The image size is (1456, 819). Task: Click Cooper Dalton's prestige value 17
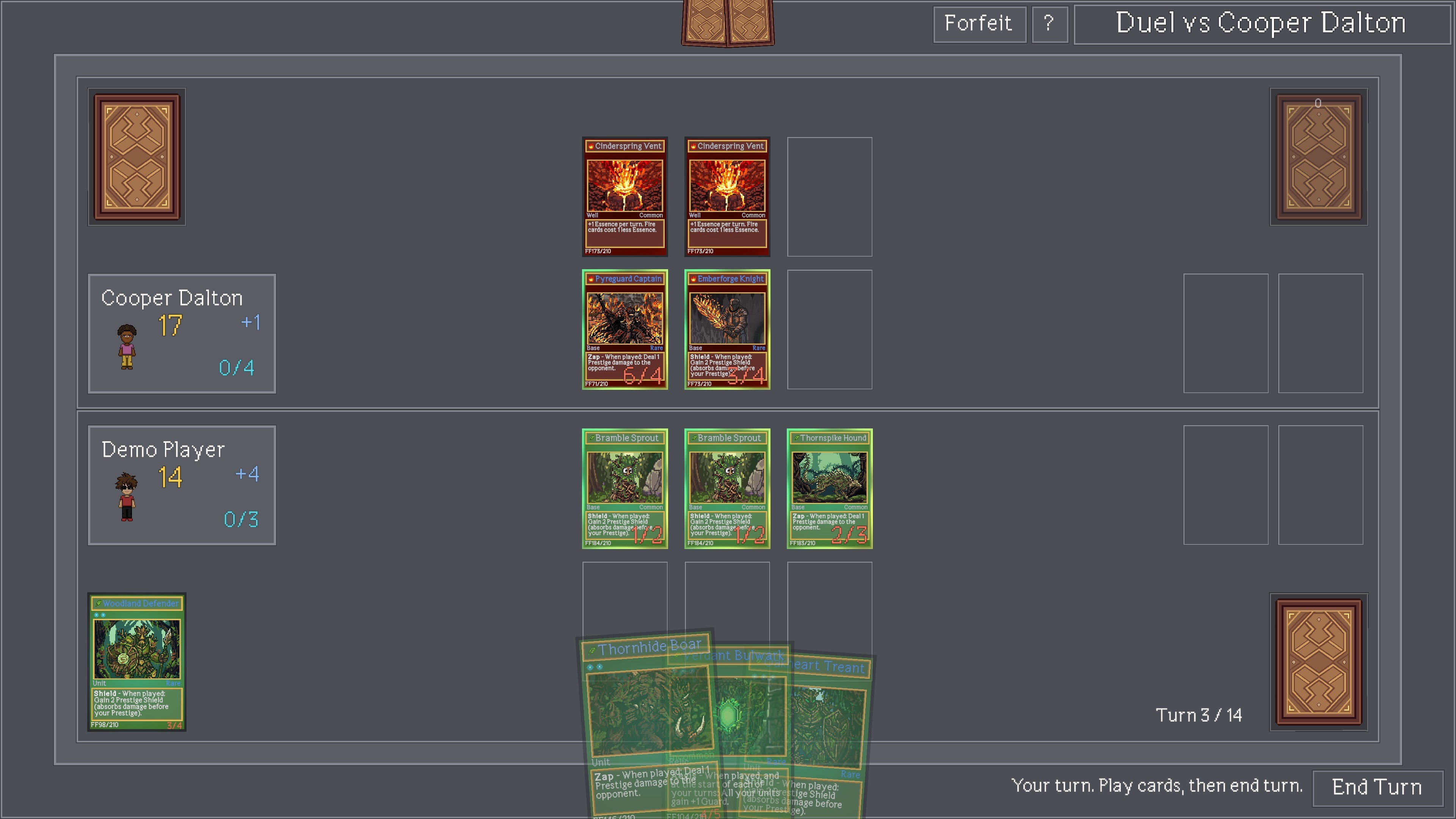coord(170,326)
